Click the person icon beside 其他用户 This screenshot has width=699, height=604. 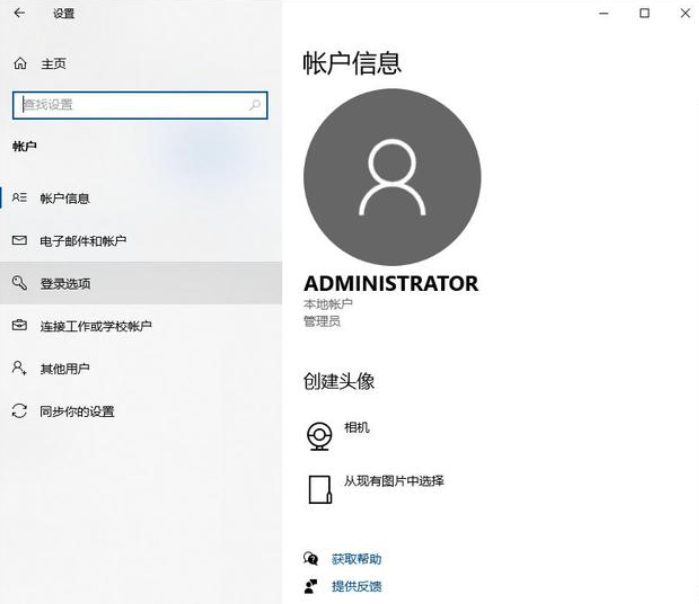[x=19, y=369]
